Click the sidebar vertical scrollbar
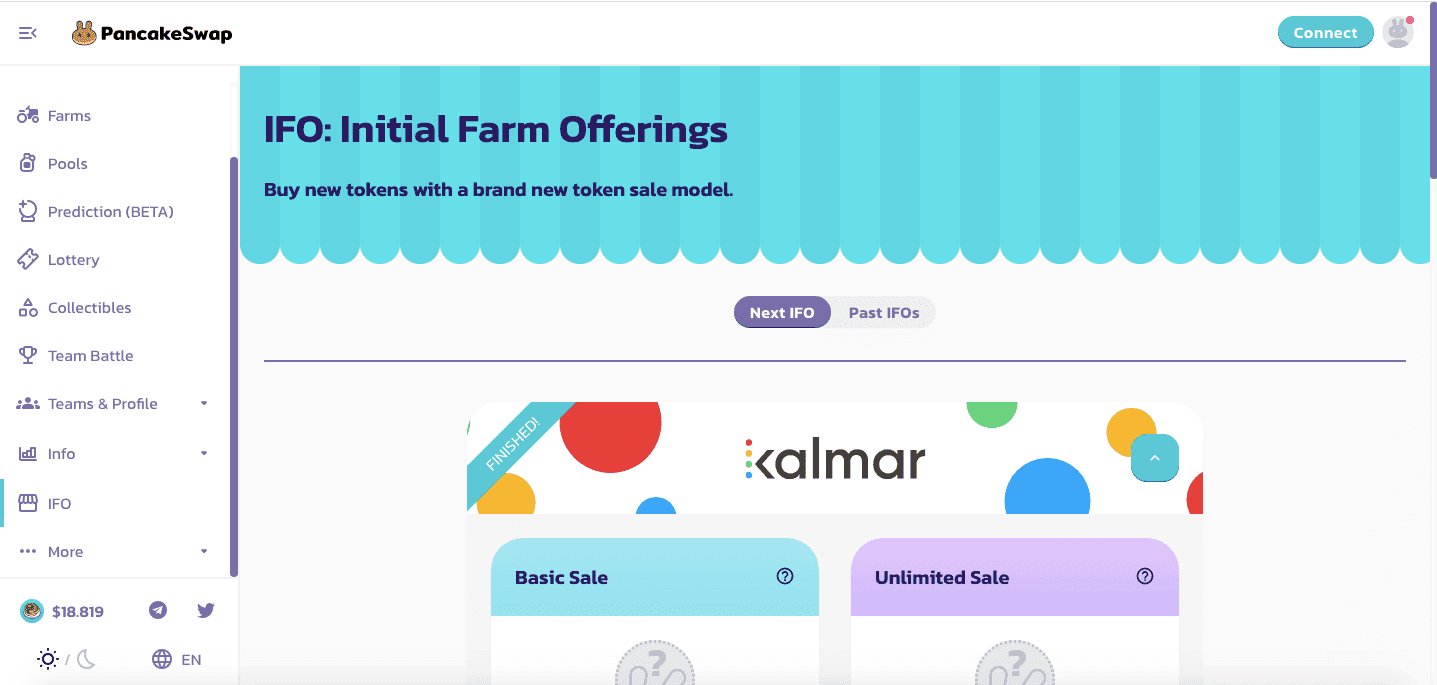The height and width of the screenshot is (685, 1437). click(x=234, y=366)
